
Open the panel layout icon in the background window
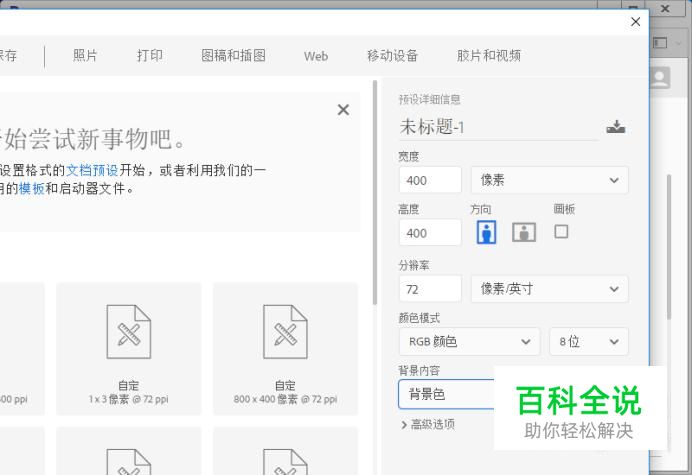(660, 43)
